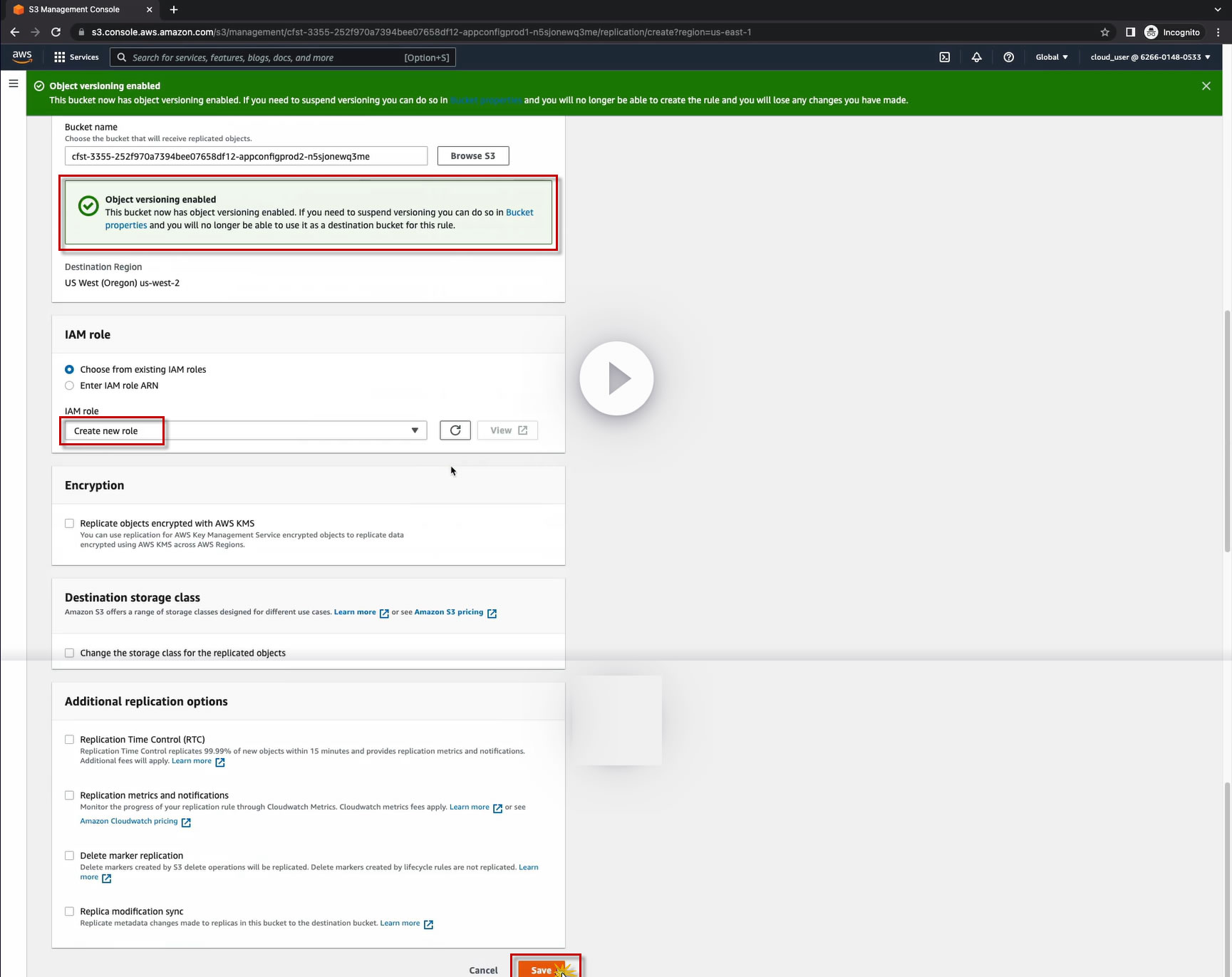Bookmark this page with the star
Screen dimensions: 1232x977
(1104, 32)
